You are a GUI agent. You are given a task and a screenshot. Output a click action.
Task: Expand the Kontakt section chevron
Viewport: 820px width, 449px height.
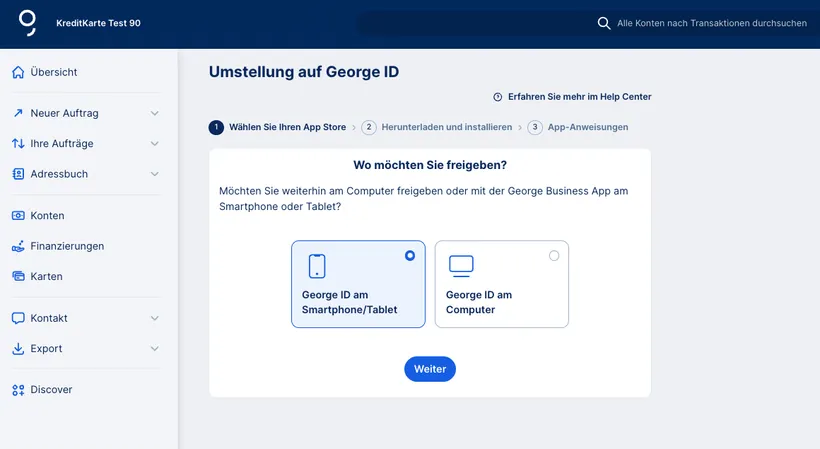(155, 318)
